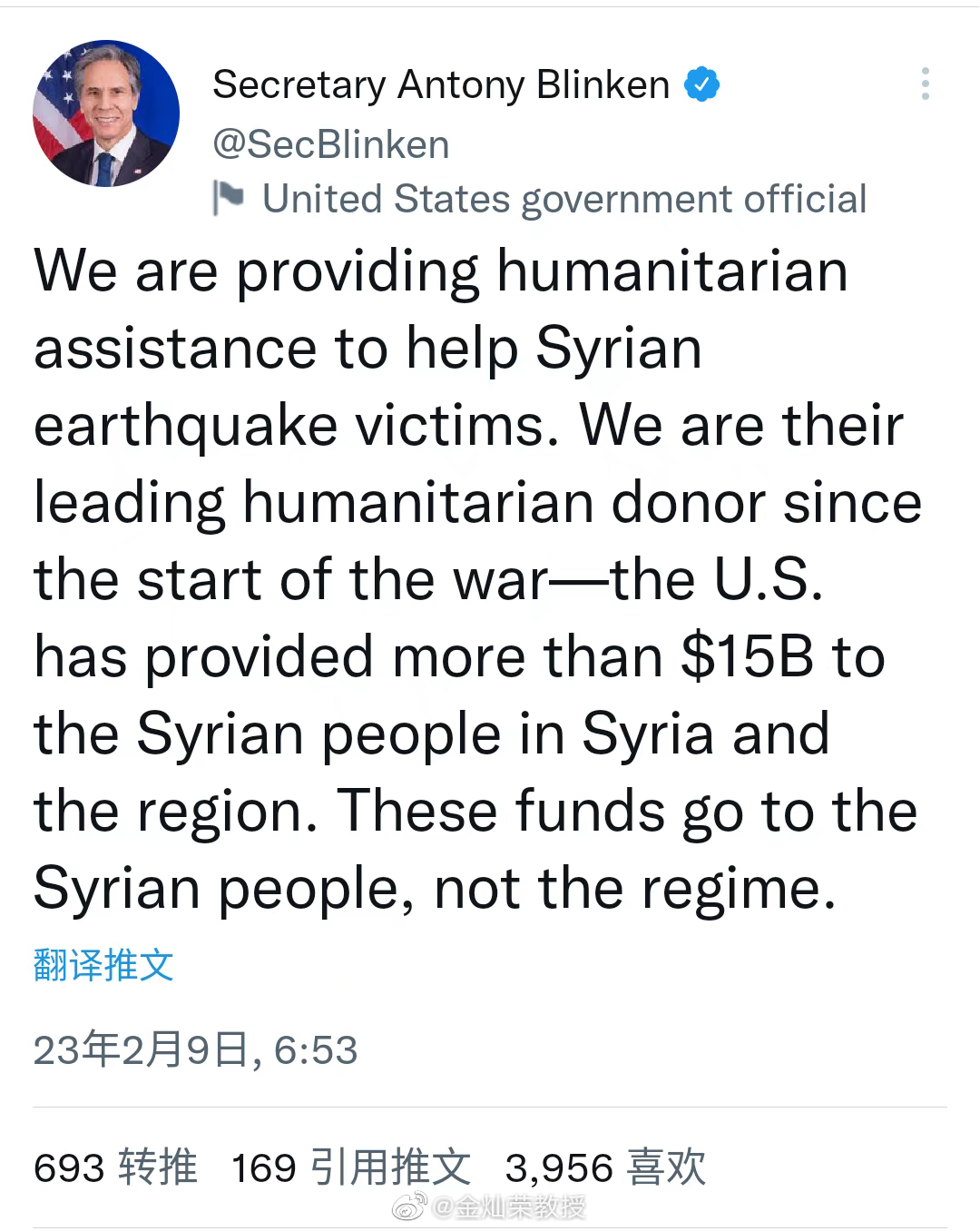
Task: Show the 3,956 喜欢 likes list
Action: 605,1167
